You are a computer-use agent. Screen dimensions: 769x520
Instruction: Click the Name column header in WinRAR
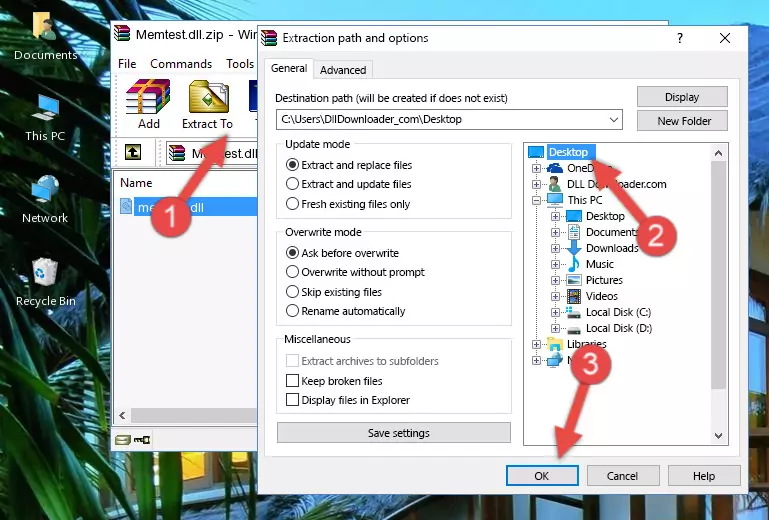tap(136, 183)
